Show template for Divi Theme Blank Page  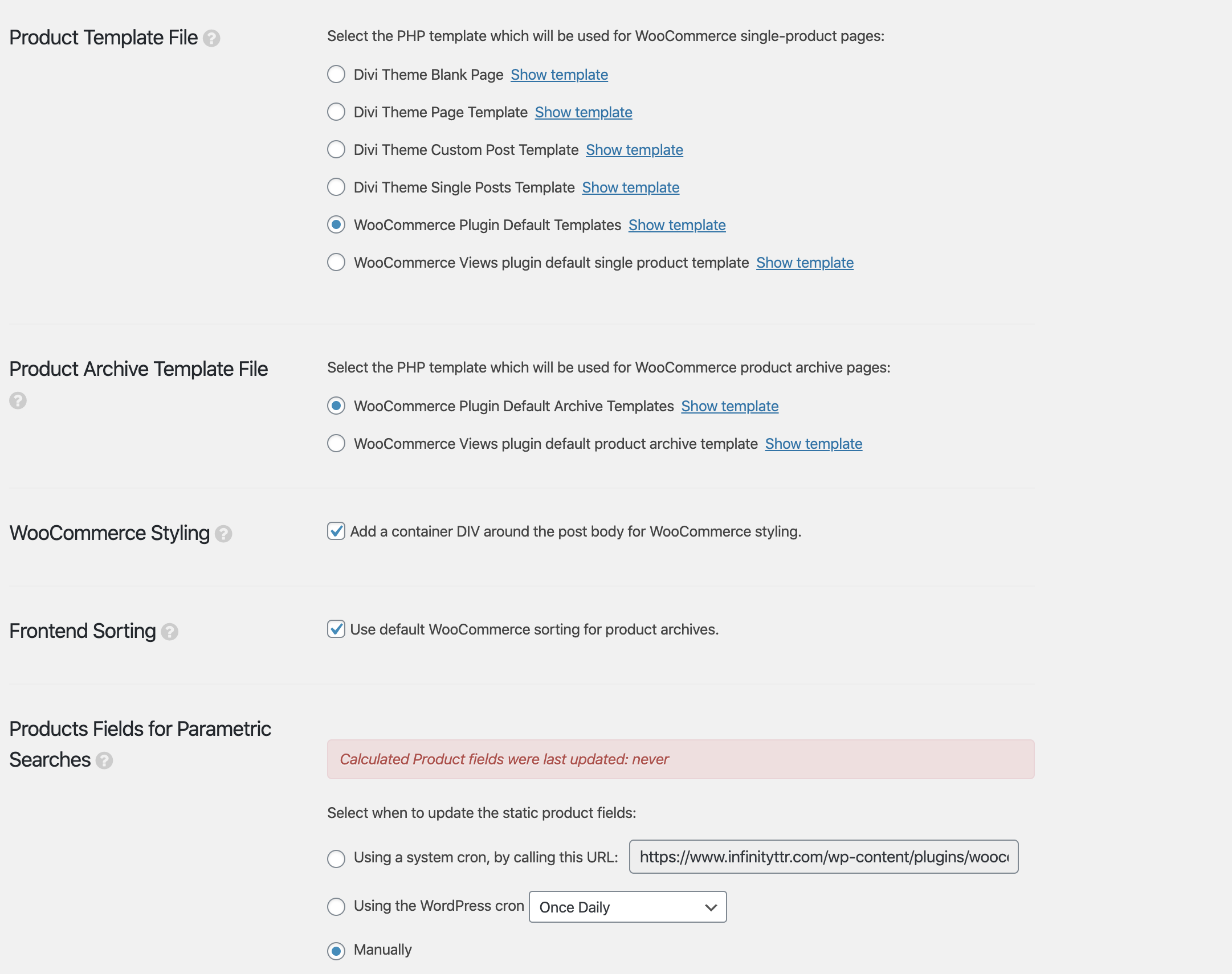(x=559, y=75)
